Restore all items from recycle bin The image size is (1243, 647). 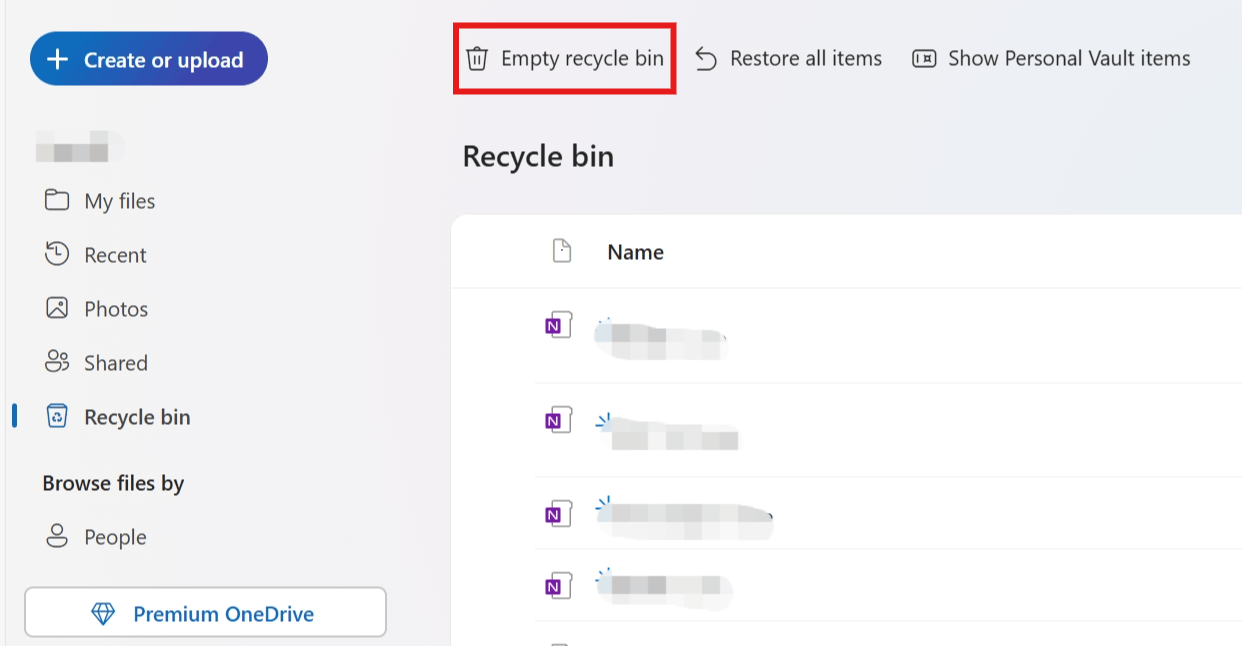[x=789, y=59]
